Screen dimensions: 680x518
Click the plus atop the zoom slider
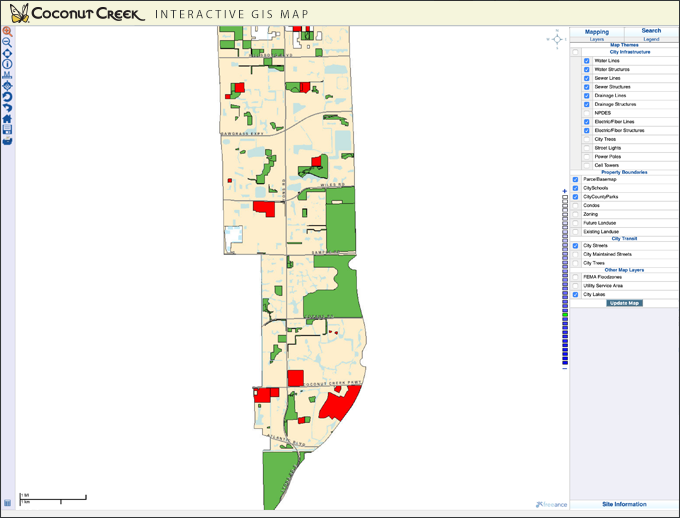click(x=565, y=190)
